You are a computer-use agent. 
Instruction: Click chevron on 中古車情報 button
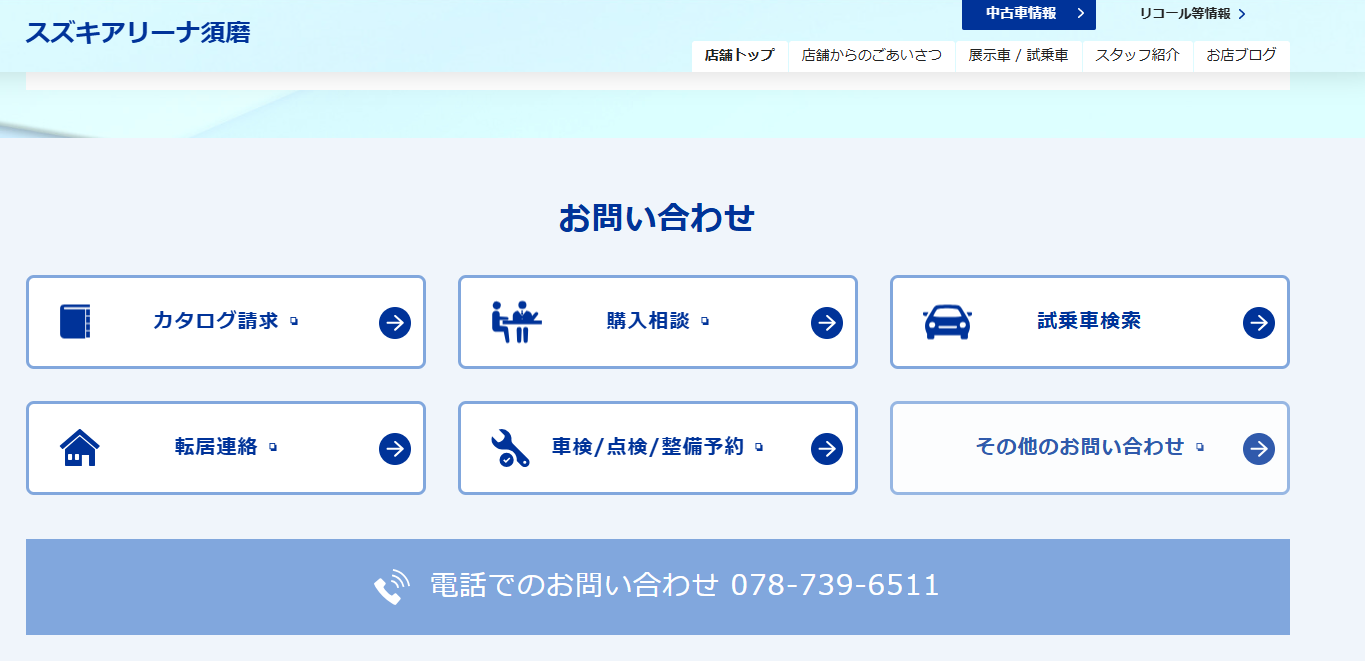[x=1080, y=13]
